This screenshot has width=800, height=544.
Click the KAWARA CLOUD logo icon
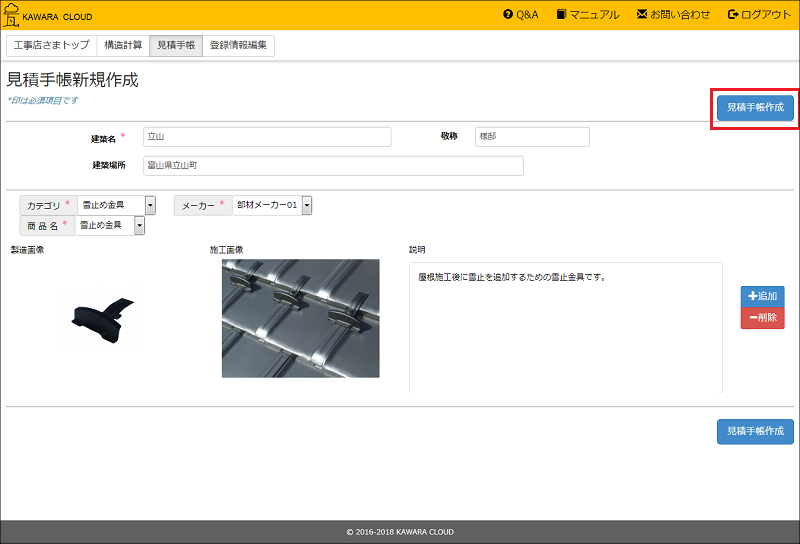pos(12,15)
